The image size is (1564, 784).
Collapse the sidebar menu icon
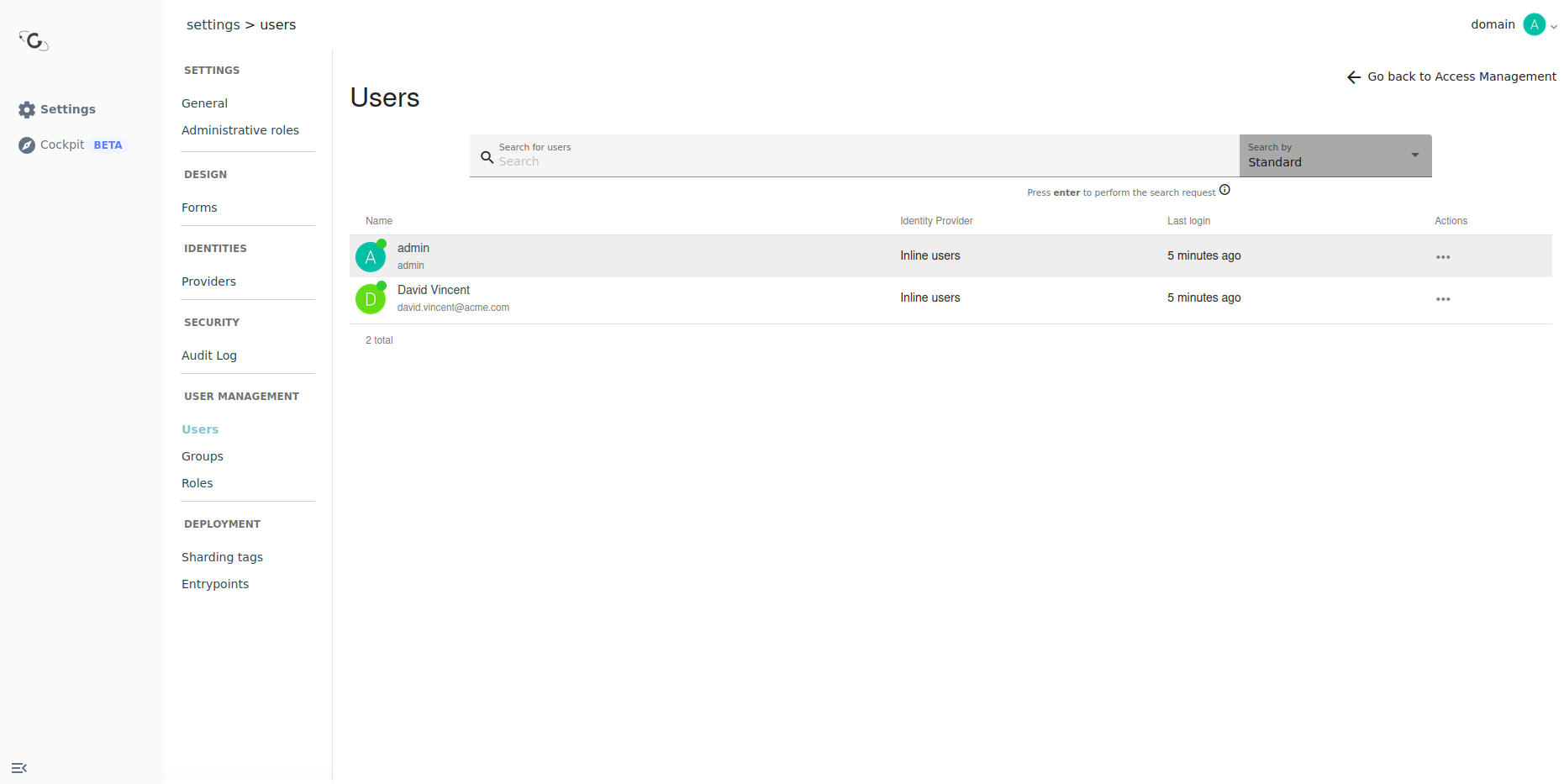click(19, 768)
